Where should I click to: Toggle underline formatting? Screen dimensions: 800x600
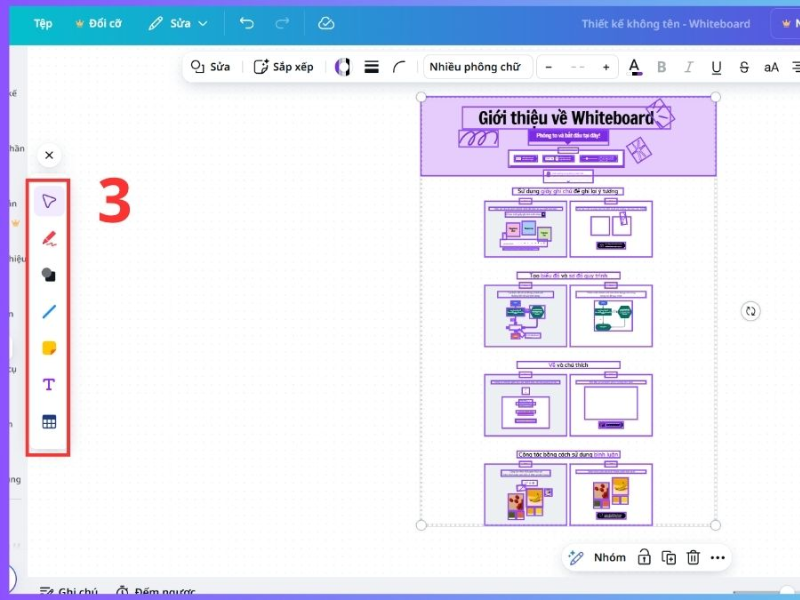pyautogui.click(x=715, y=66)
